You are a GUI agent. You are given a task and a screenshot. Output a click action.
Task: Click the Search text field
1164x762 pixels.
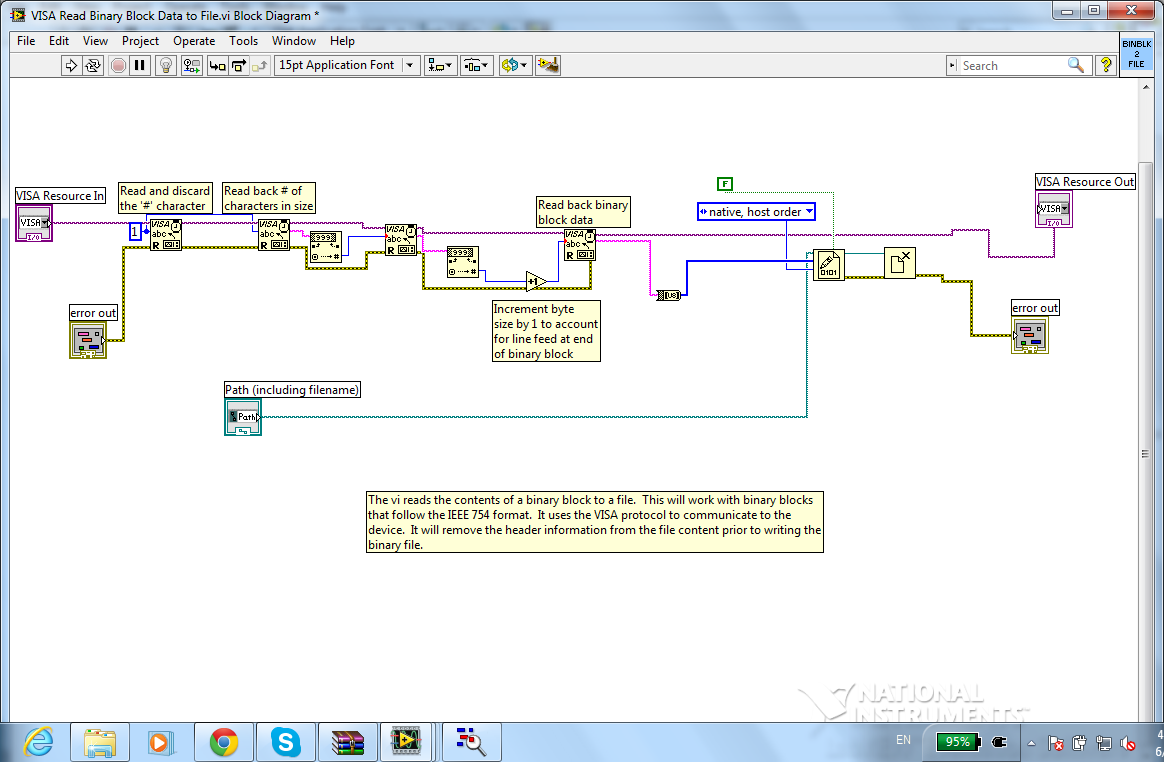1012,65
